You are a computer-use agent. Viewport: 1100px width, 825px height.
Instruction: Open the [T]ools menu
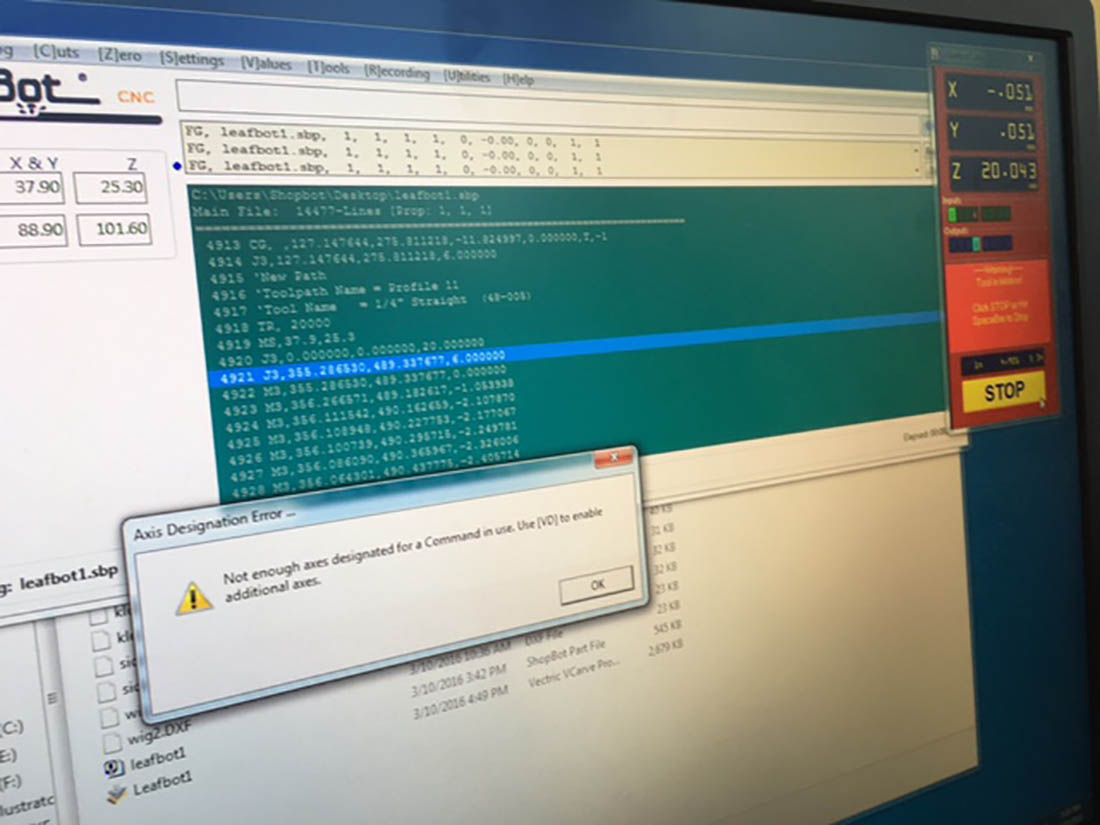[328, 67]
